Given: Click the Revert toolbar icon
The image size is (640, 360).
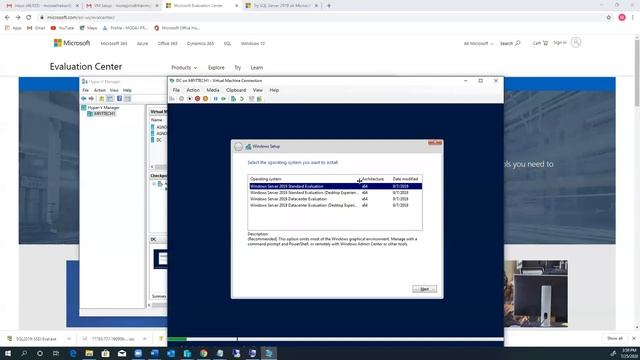Looking at the screenshot, I should pos(242,99).
